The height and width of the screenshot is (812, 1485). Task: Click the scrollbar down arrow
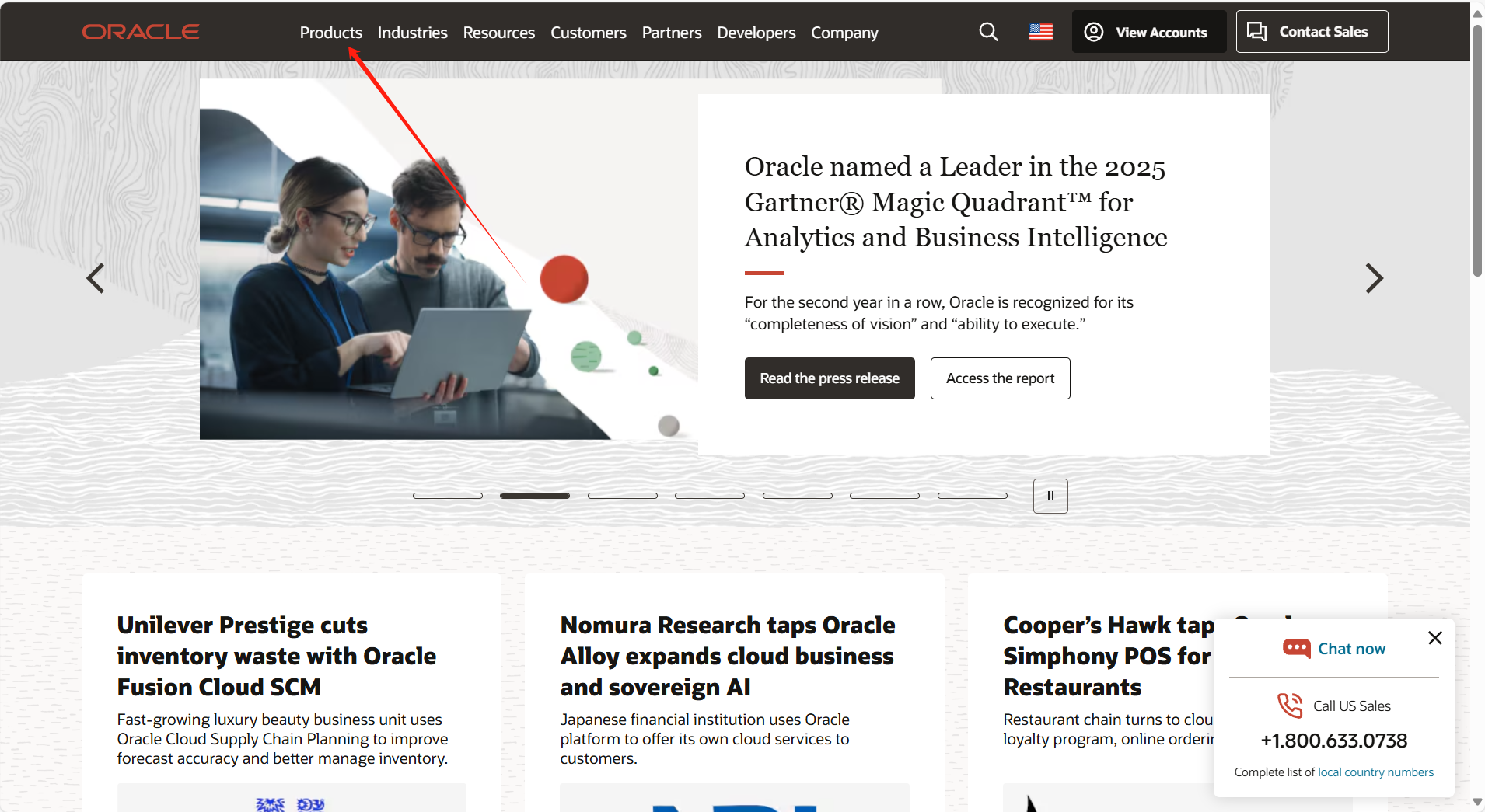[x=1477, y=802]
